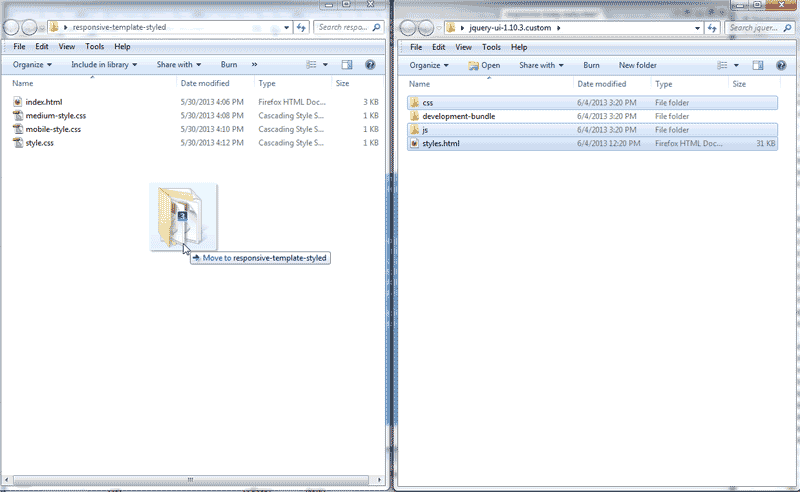Select folder name development-bundle

point(459,116)
